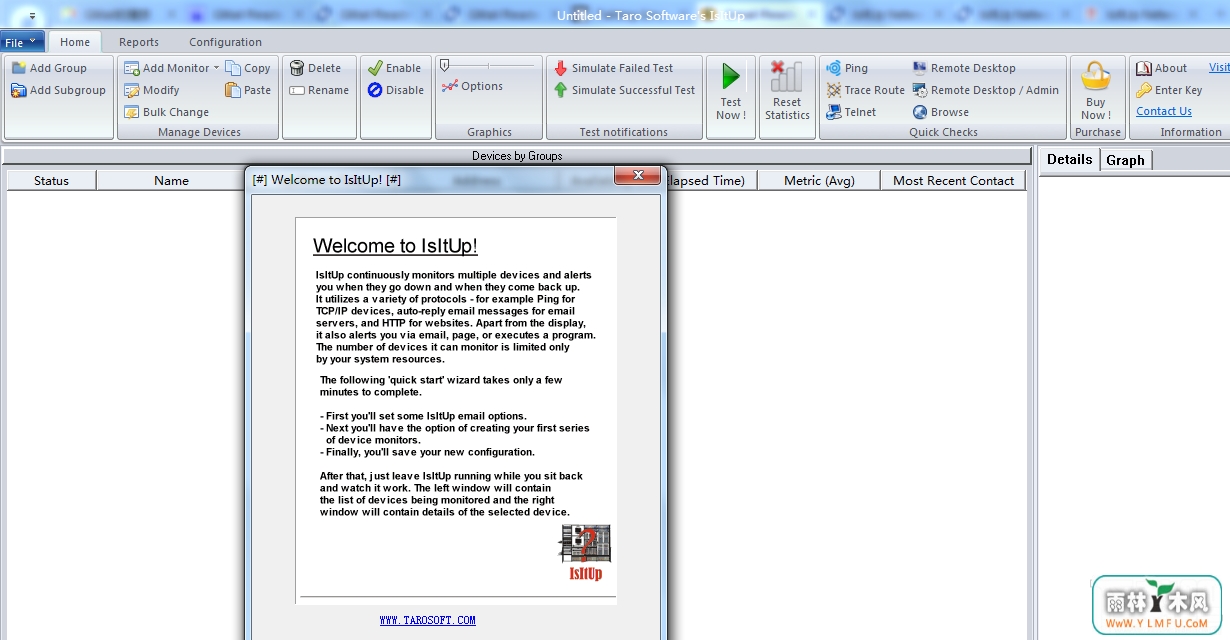Open Telnet quick check
The height and width of the screenshot is (640, 1230).
tap(851, 112)
